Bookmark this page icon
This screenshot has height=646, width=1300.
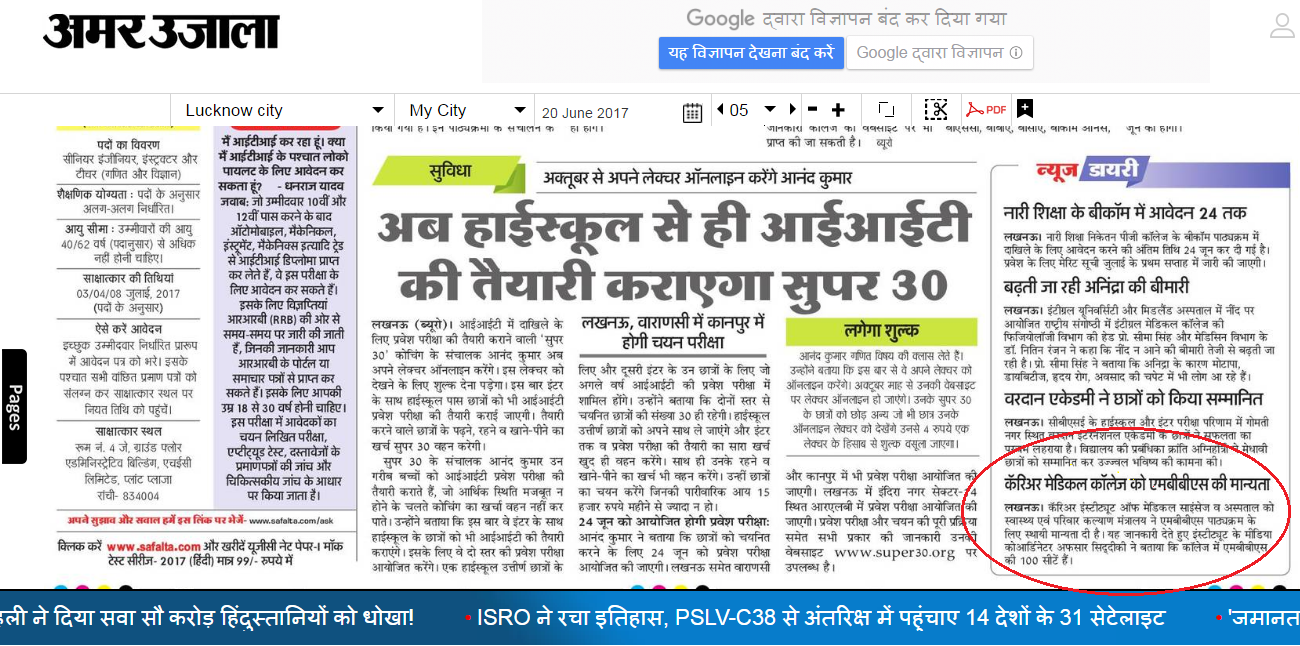click(x=1025, y=110)
